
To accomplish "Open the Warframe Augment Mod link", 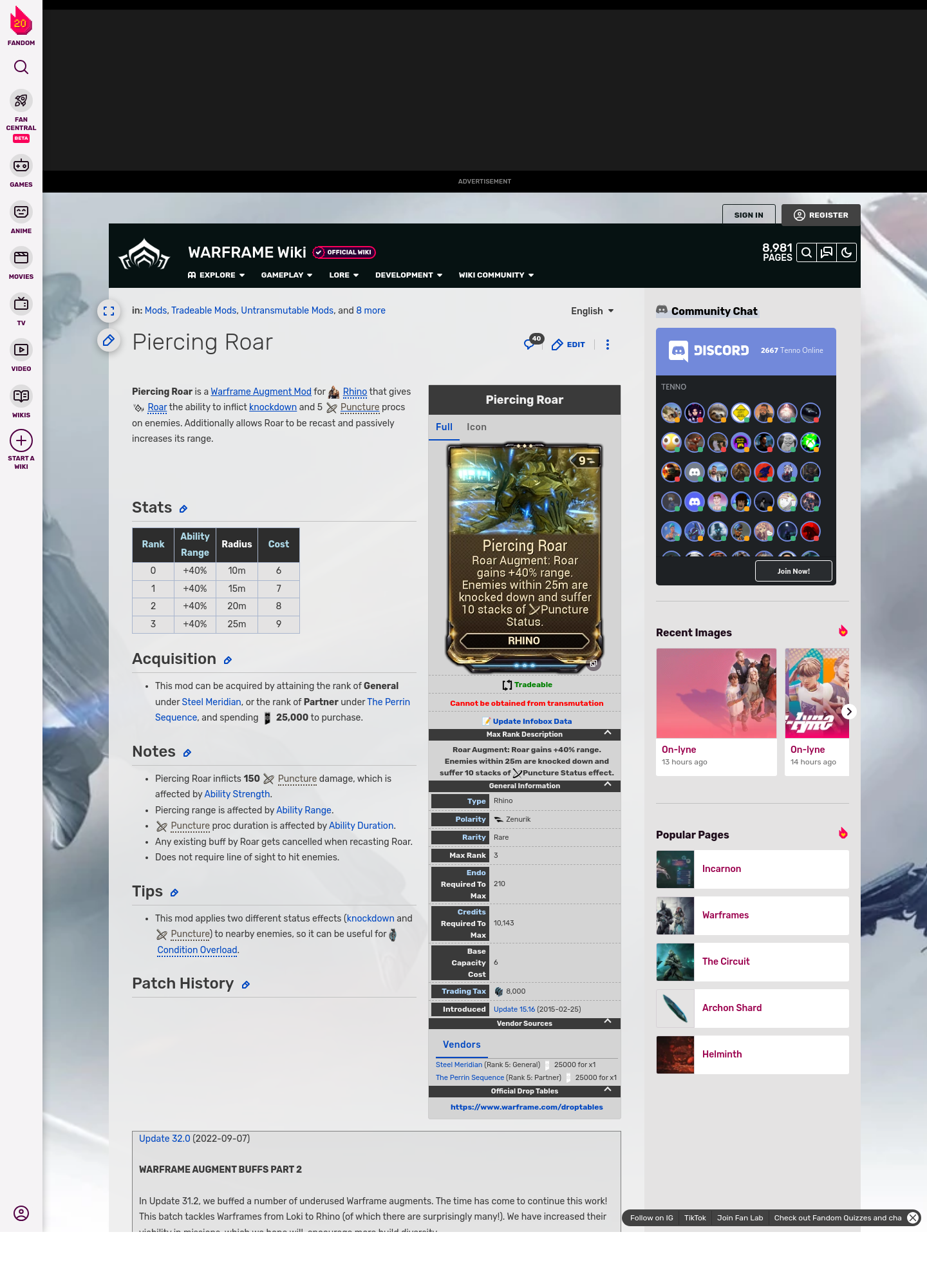I will click(x=261, y=392).
